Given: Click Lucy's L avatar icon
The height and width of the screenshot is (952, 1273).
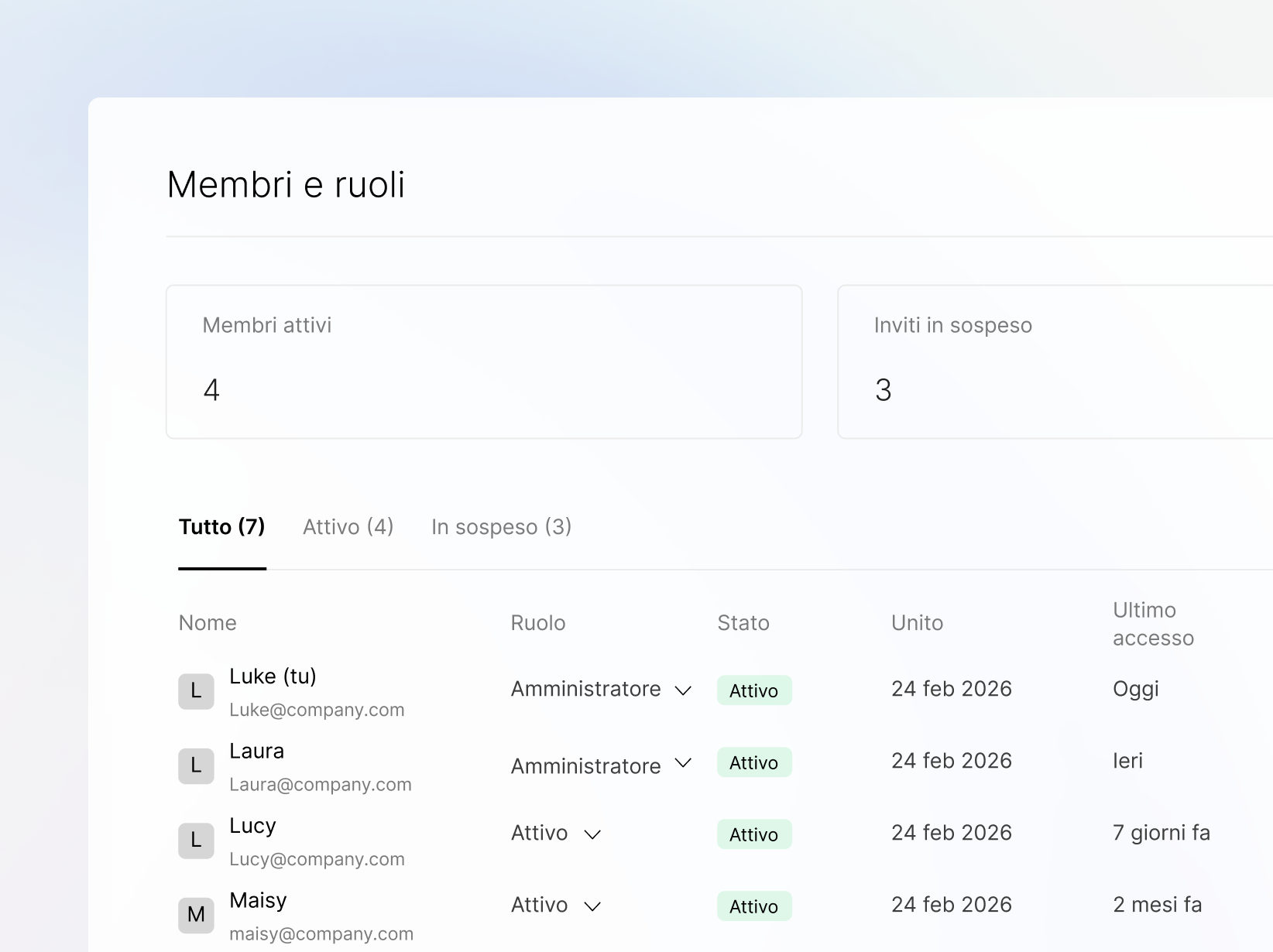Looking at the screenshot, I should [x=197, y=841].
